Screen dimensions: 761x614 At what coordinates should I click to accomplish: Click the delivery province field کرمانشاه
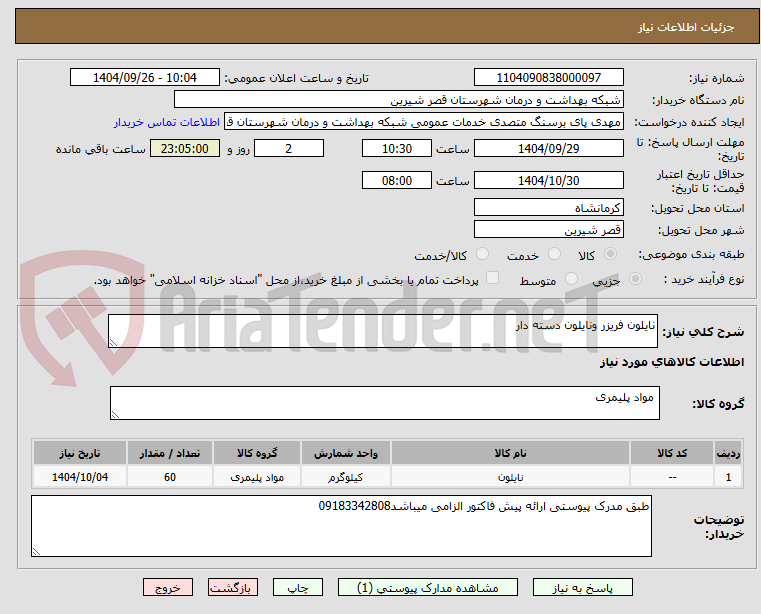click(x=548, y=207)
